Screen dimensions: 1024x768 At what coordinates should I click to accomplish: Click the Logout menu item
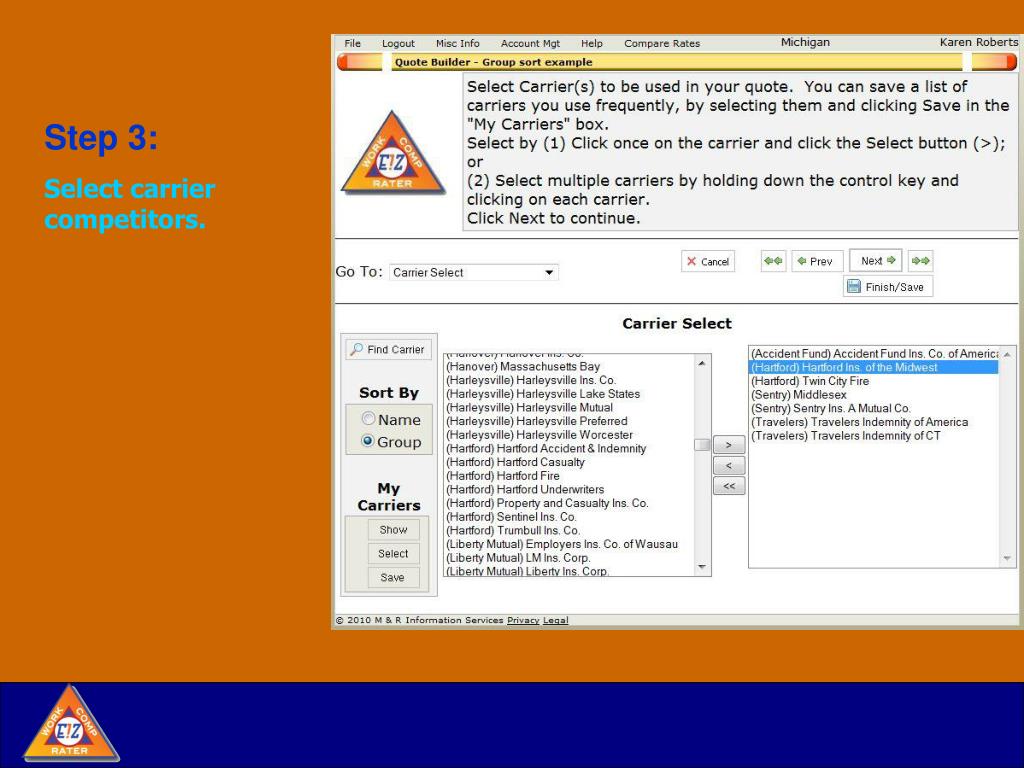398,43
